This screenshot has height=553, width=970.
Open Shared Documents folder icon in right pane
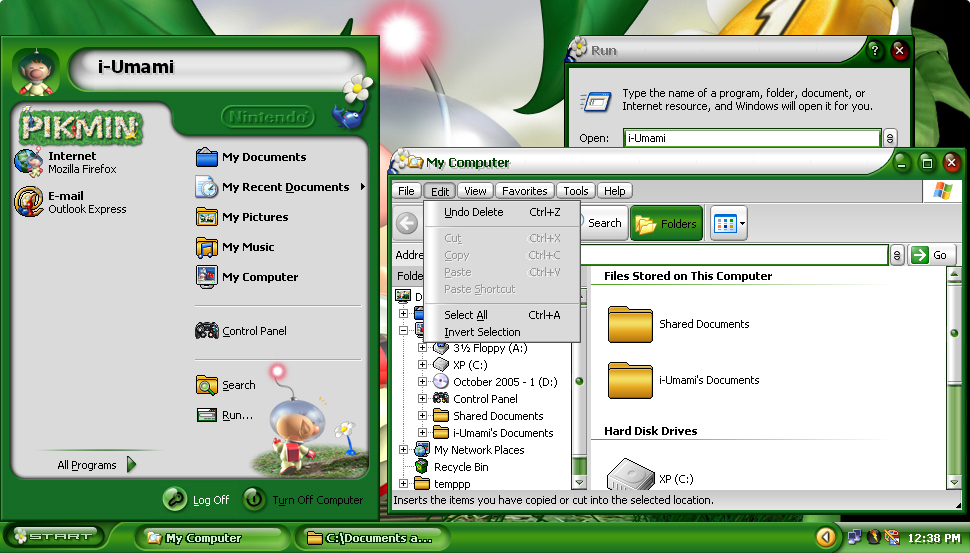pyautogui.click(x=630, y=324)
